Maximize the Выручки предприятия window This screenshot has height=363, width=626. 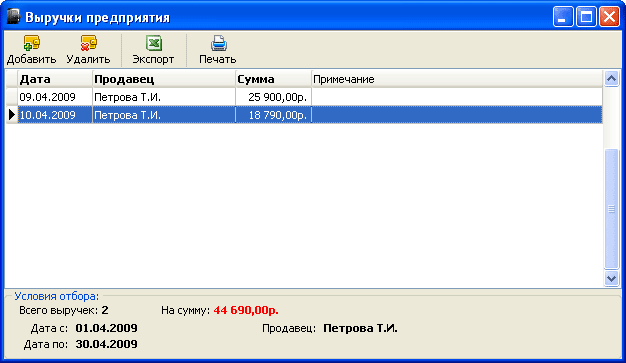(586, 17)
